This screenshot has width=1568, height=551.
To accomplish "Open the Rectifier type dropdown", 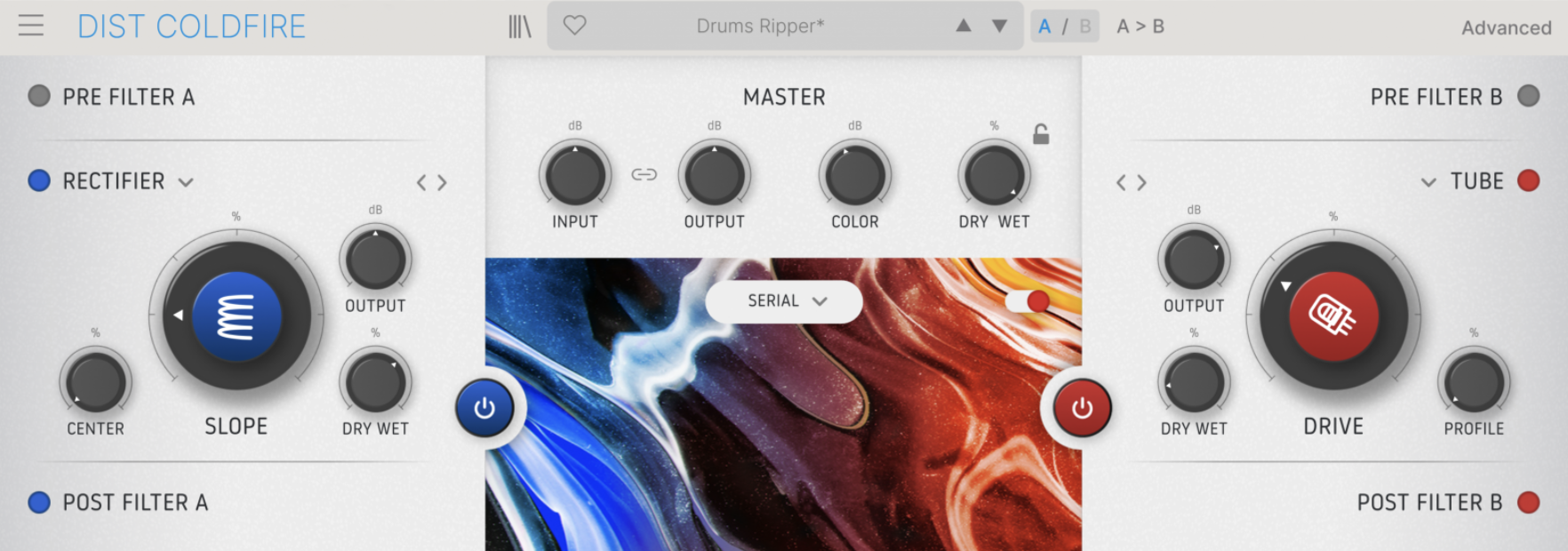I will [186, 182].
